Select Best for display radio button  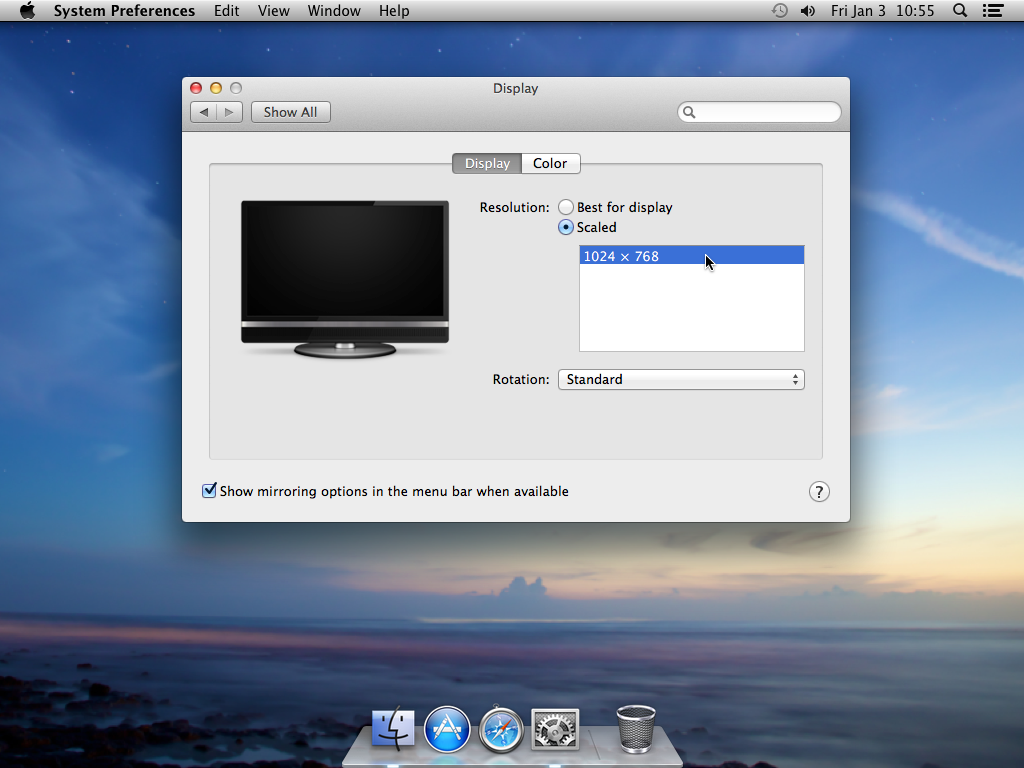(566, 207)
